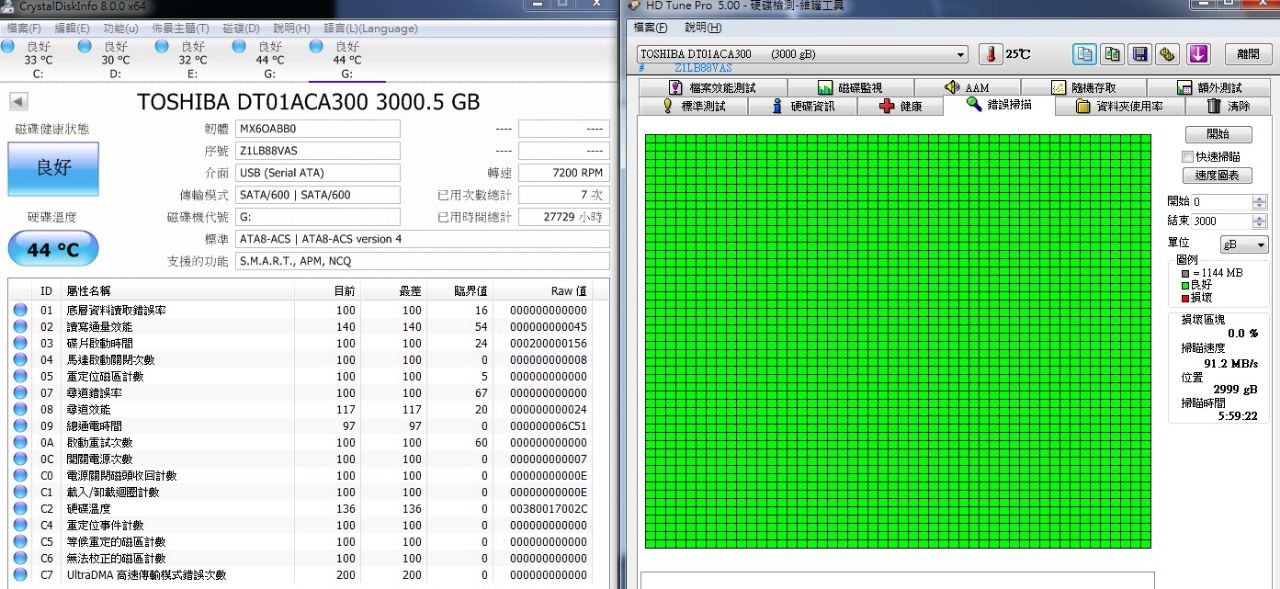This screenshot has height=589, width=1280.
Task: Click the 良好 health status box
Action: (53, 168)
